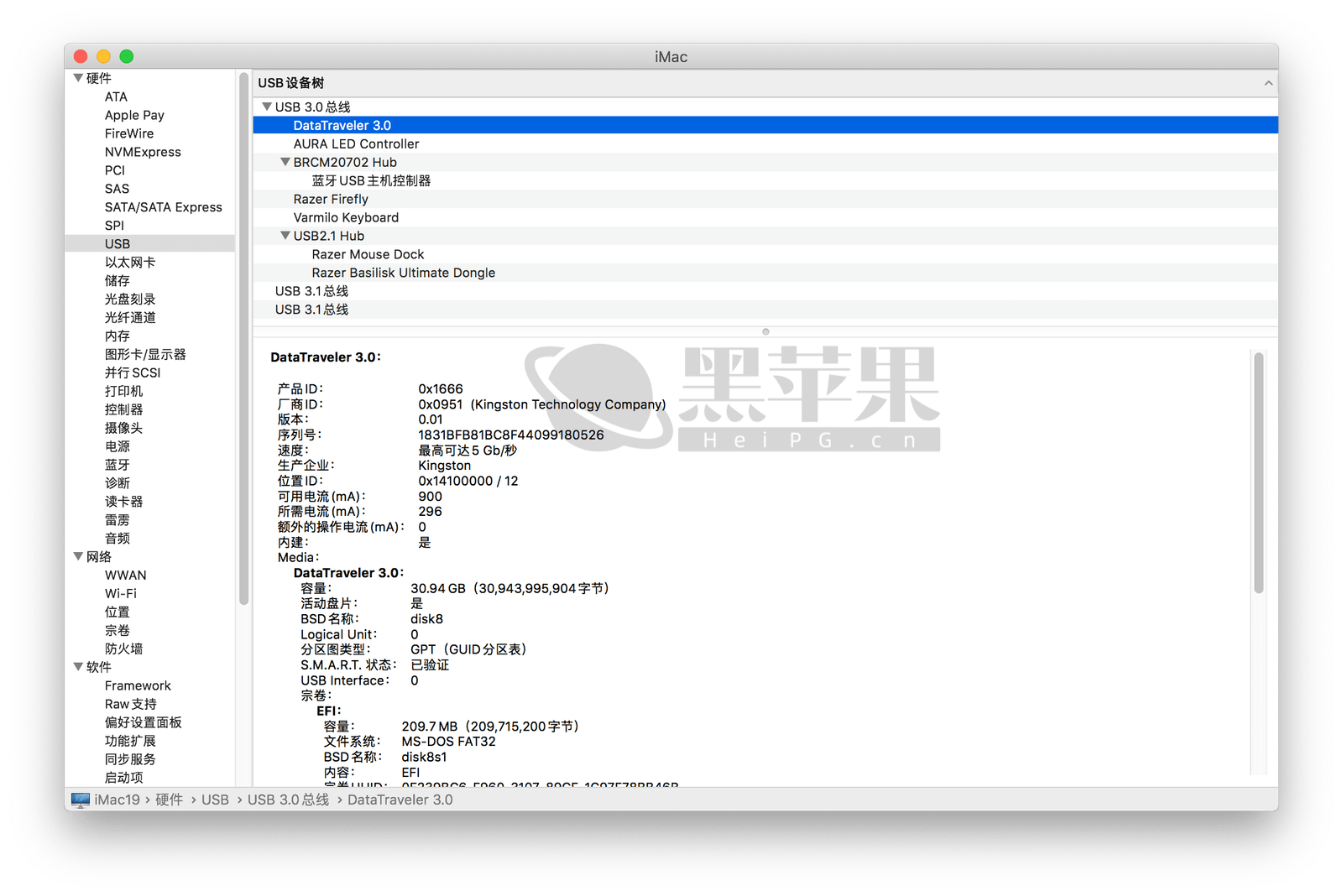Click the USB 设备树 header sort chevron

point(1268,83)
